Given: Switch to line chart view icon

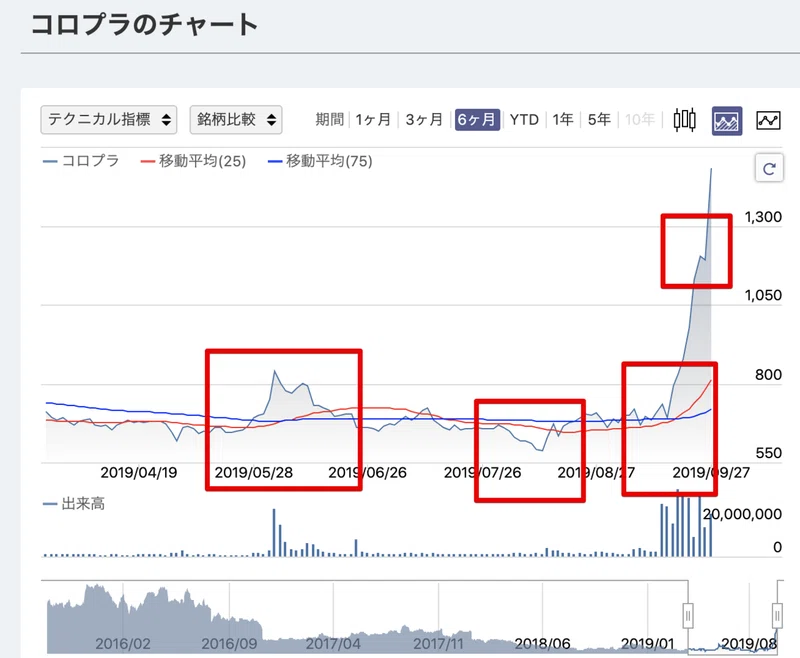Looking at the screenshot, I should (768, 121).
